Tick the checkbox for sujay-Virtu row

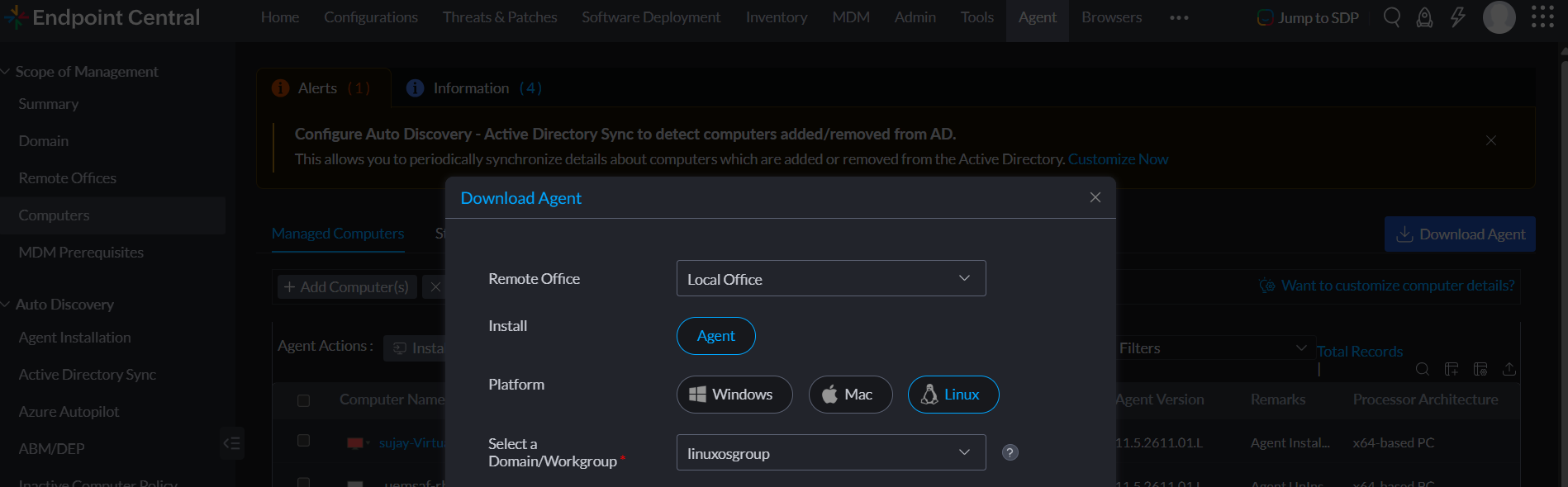[303, 441]
